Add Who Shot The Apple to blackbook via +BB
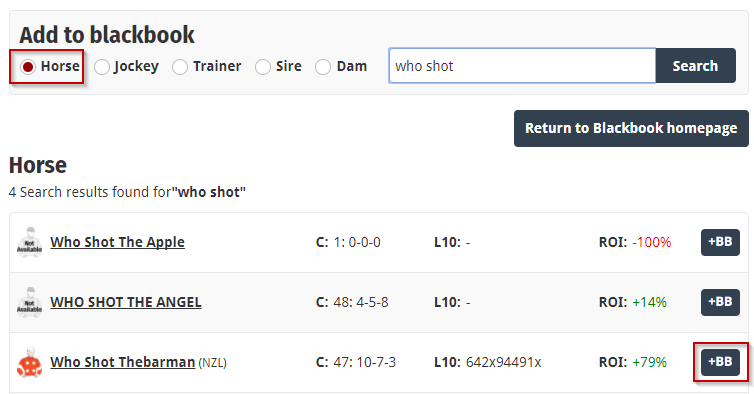The image size is (754, 394). click(720, 242)
